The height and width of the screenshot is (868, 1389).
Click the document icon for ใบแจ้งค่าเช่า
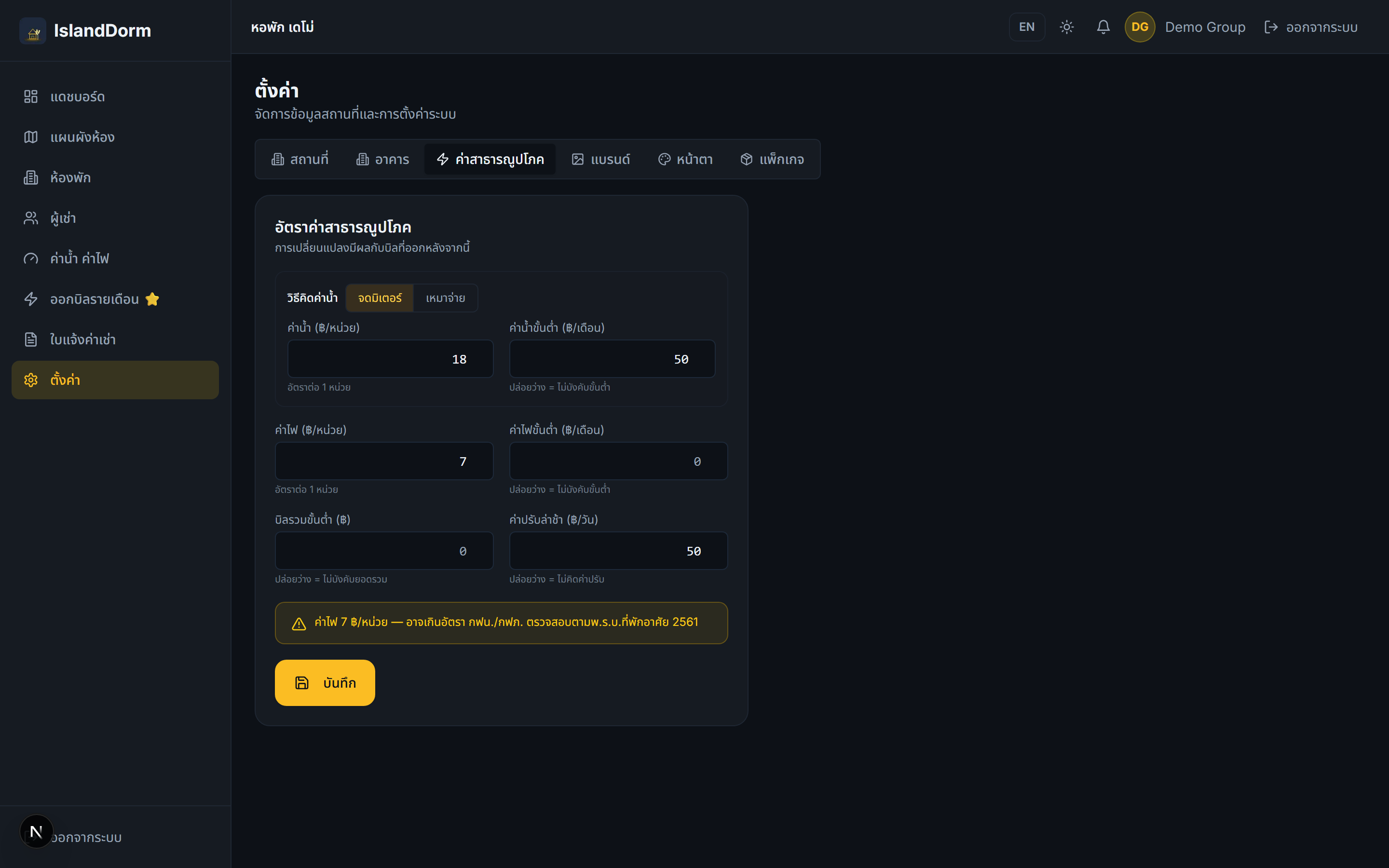tap(31, 339)
